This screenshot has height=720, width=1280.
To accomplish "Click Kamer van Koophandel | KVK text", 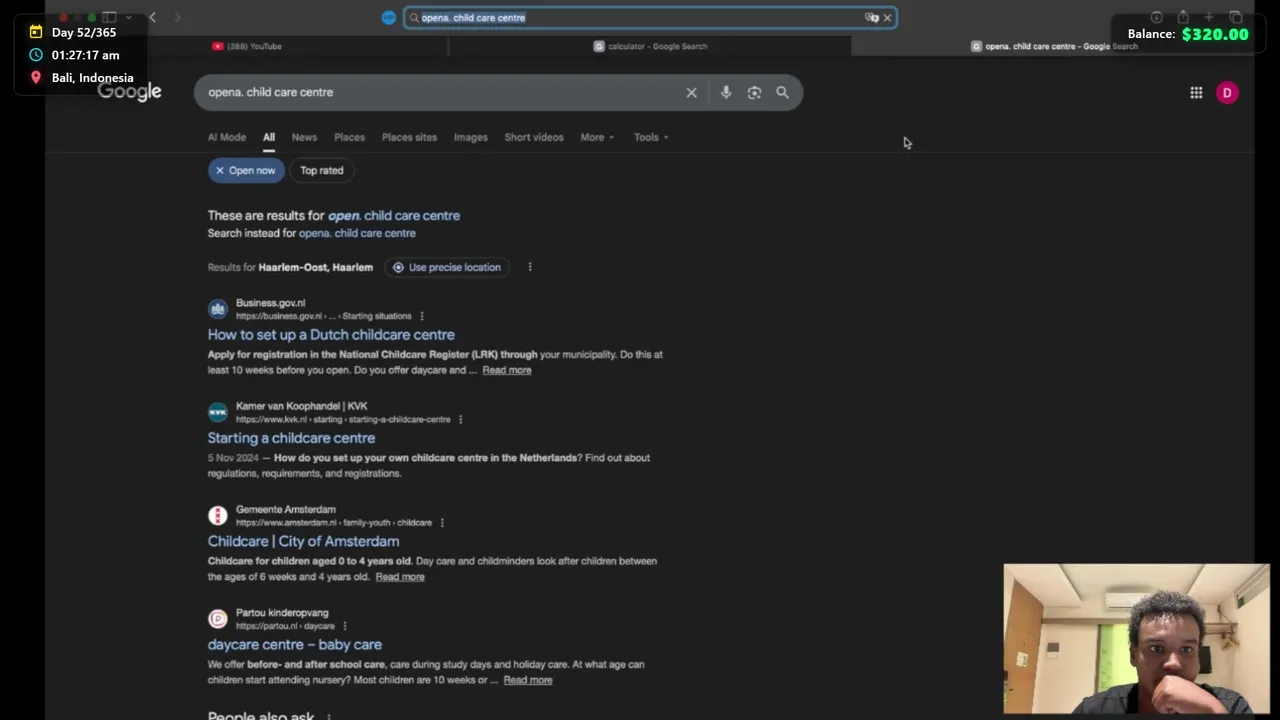I will point(301,406).
